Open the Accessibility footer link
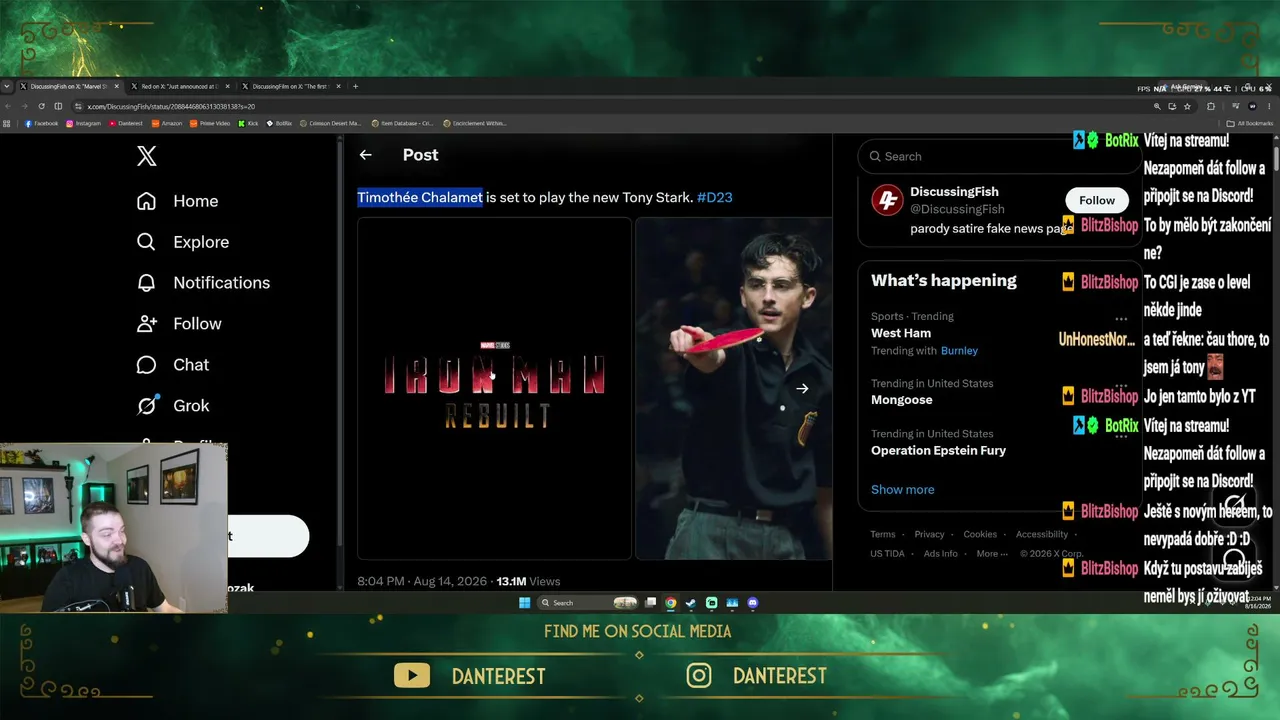1280x720 pixels. (1042, 534)
